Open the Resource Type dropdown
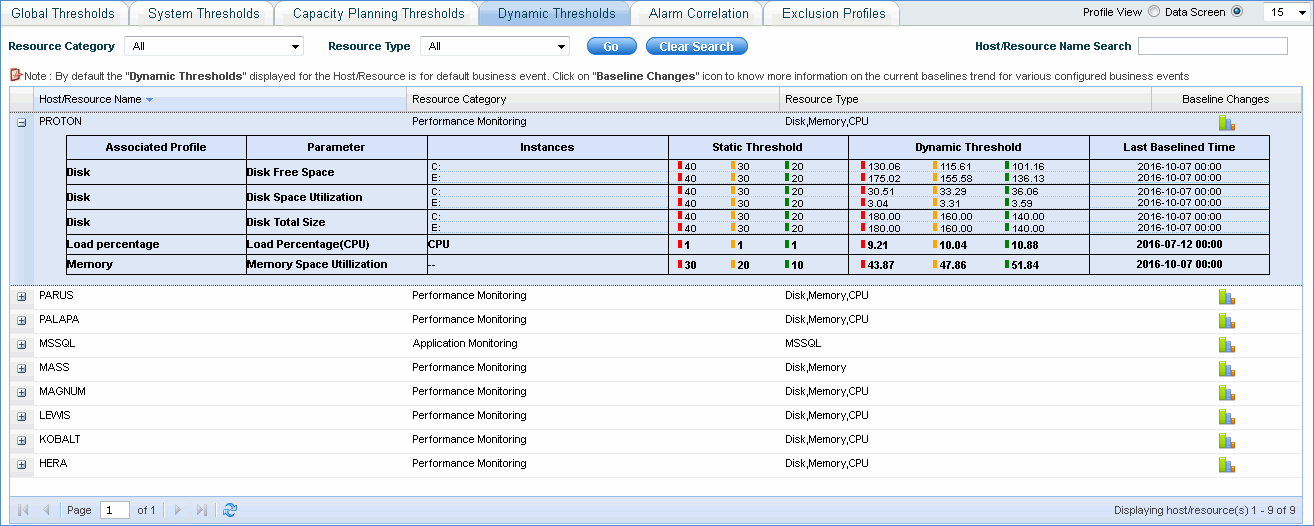This screenshot has width=1314, height=526. [494, 47]
